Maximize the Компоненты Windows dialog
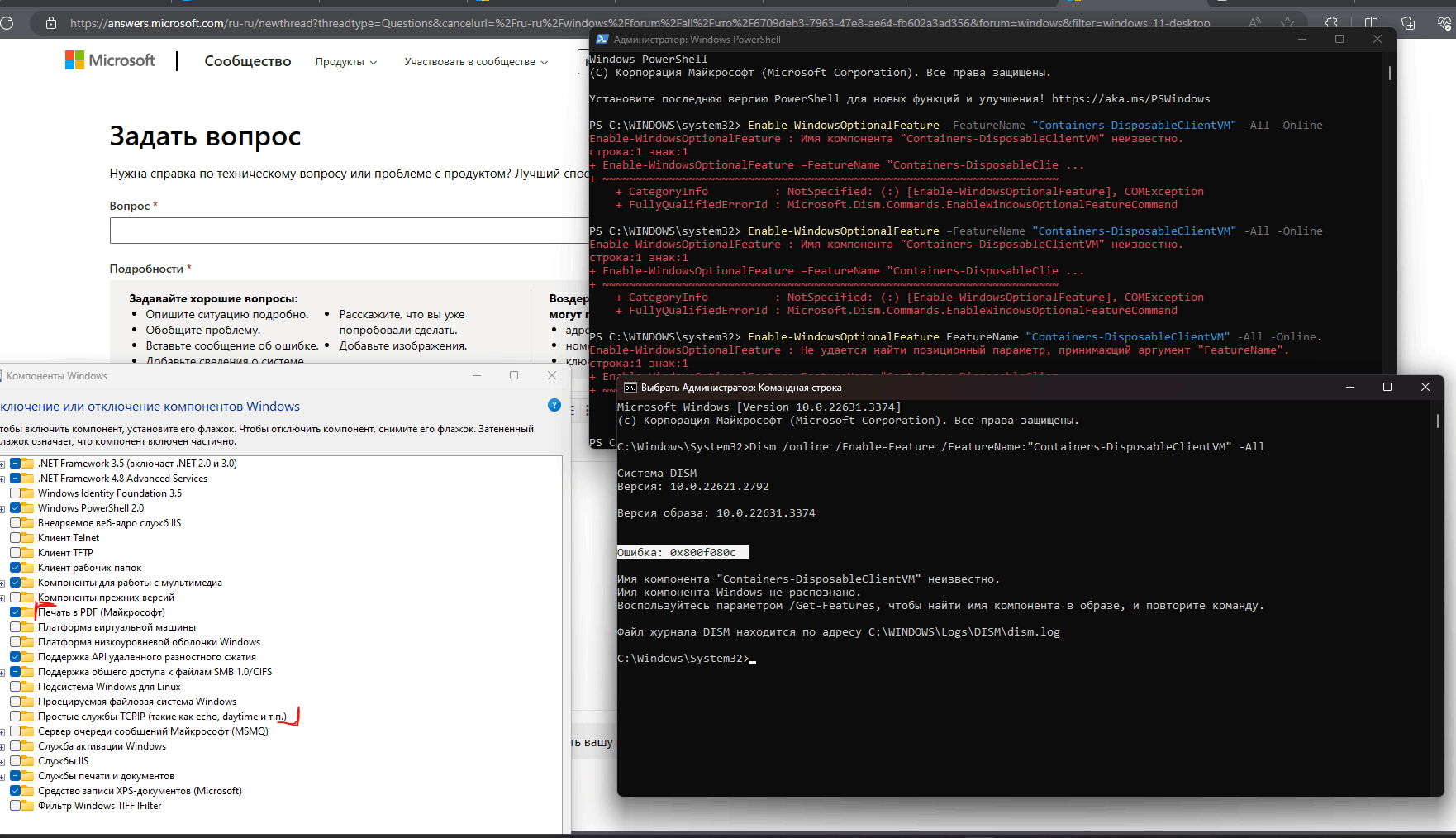The image size is (1456, 838). tap(514, 375)
